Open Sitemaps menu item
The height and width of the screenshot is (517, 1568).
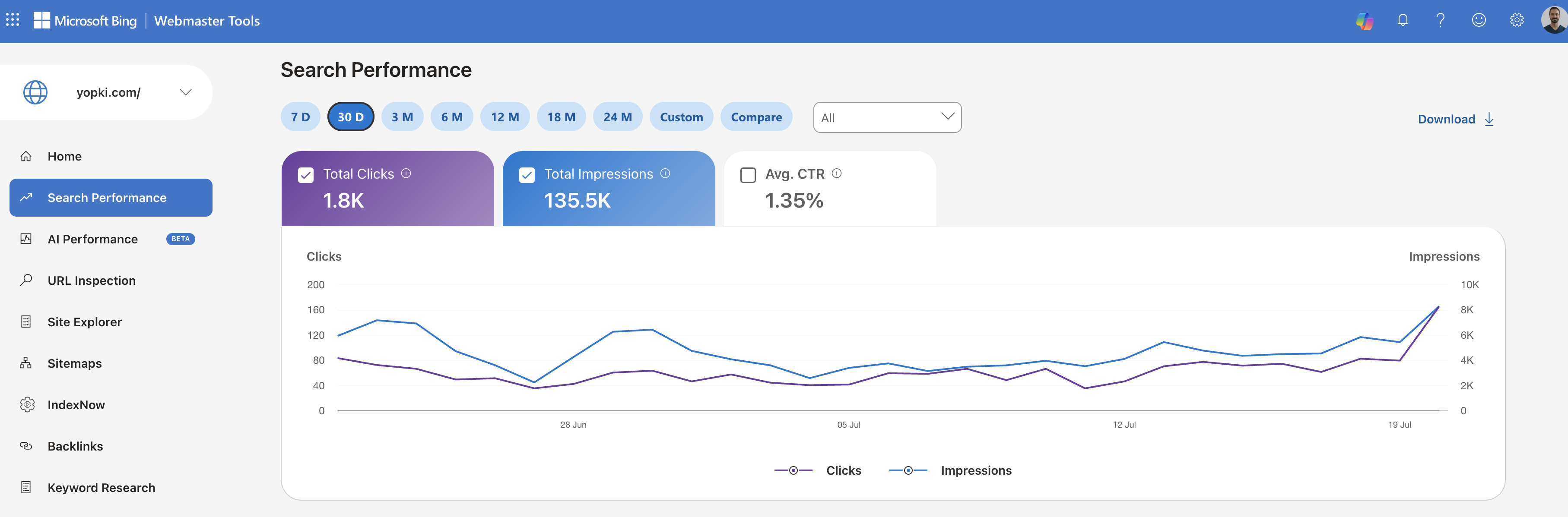tap(111, 363)
